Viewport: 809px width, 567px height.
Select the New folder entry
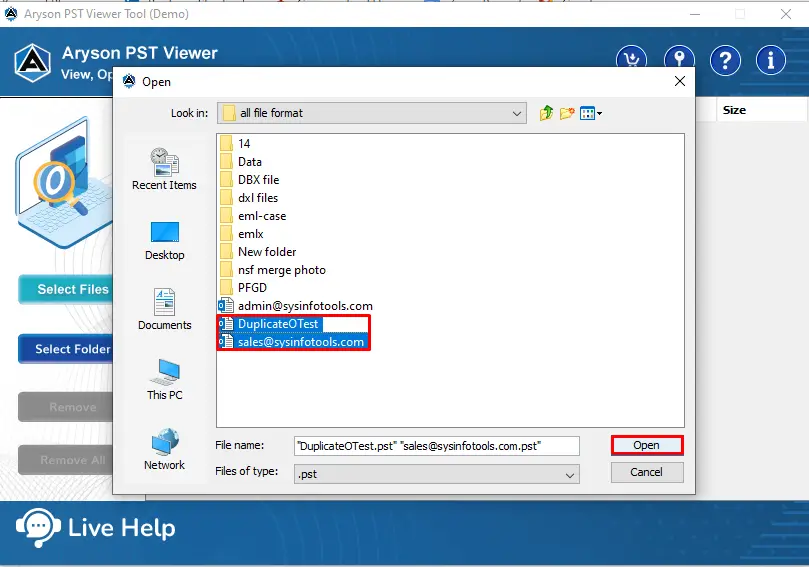click(x=258, y=252)
